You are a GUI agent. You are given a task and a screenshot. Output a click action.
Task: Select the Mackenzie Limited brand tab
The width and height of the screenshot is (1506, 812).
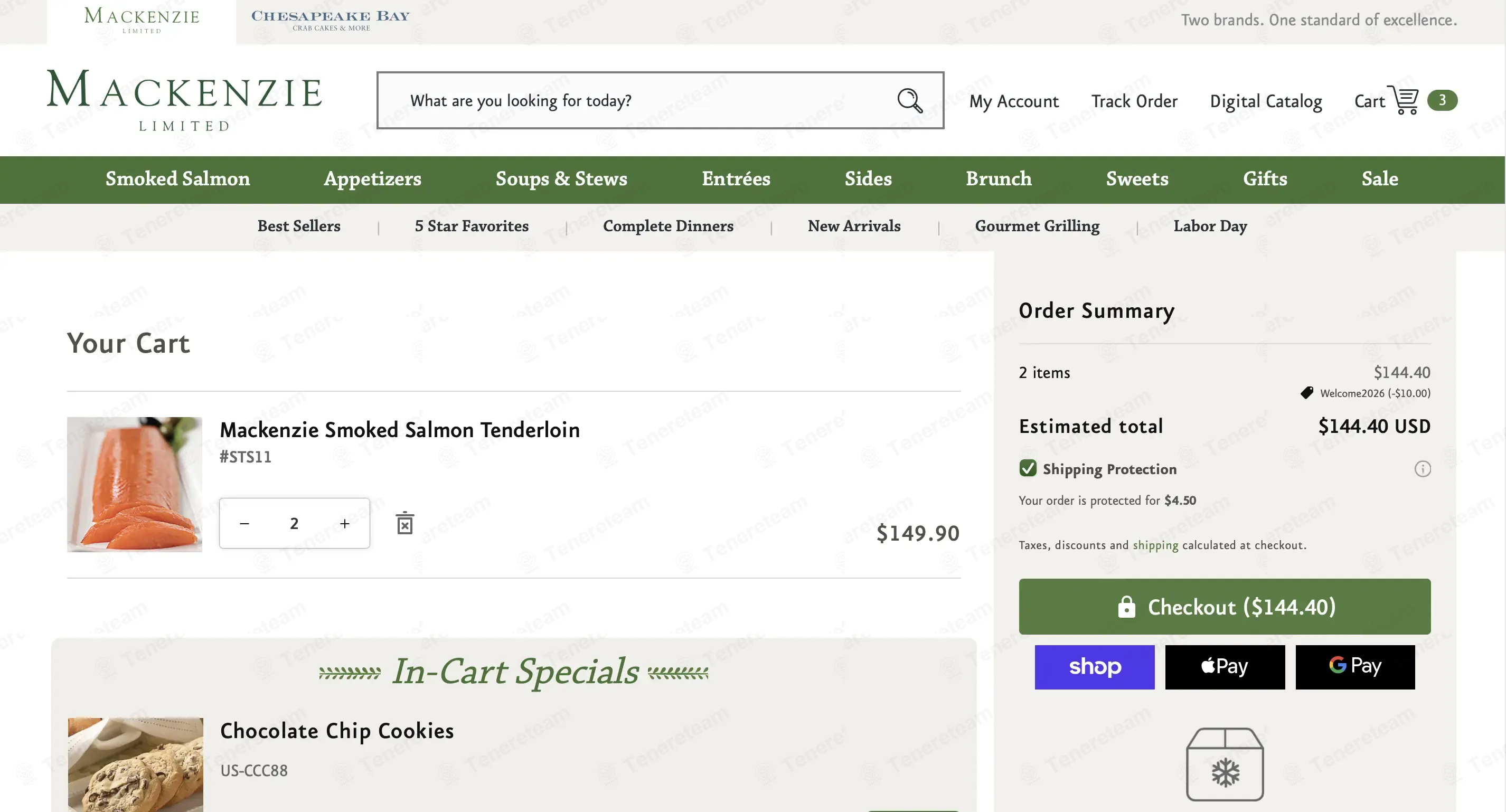(142, 21)
